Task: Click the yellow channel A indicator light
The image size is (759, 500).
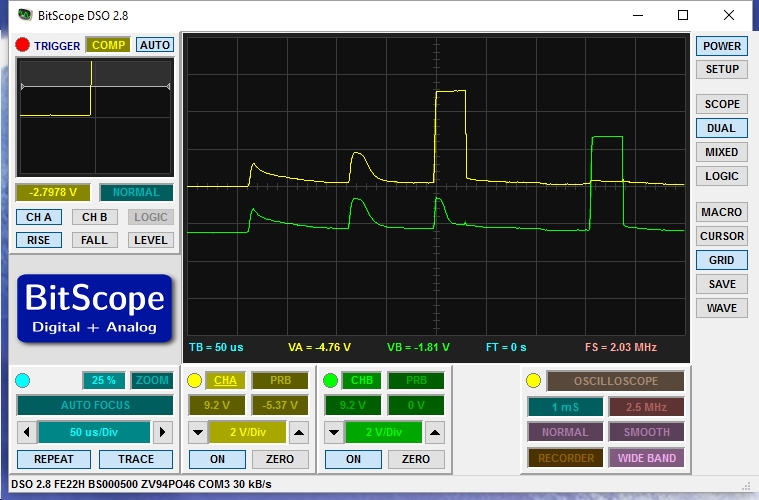Action: point(195,381)
